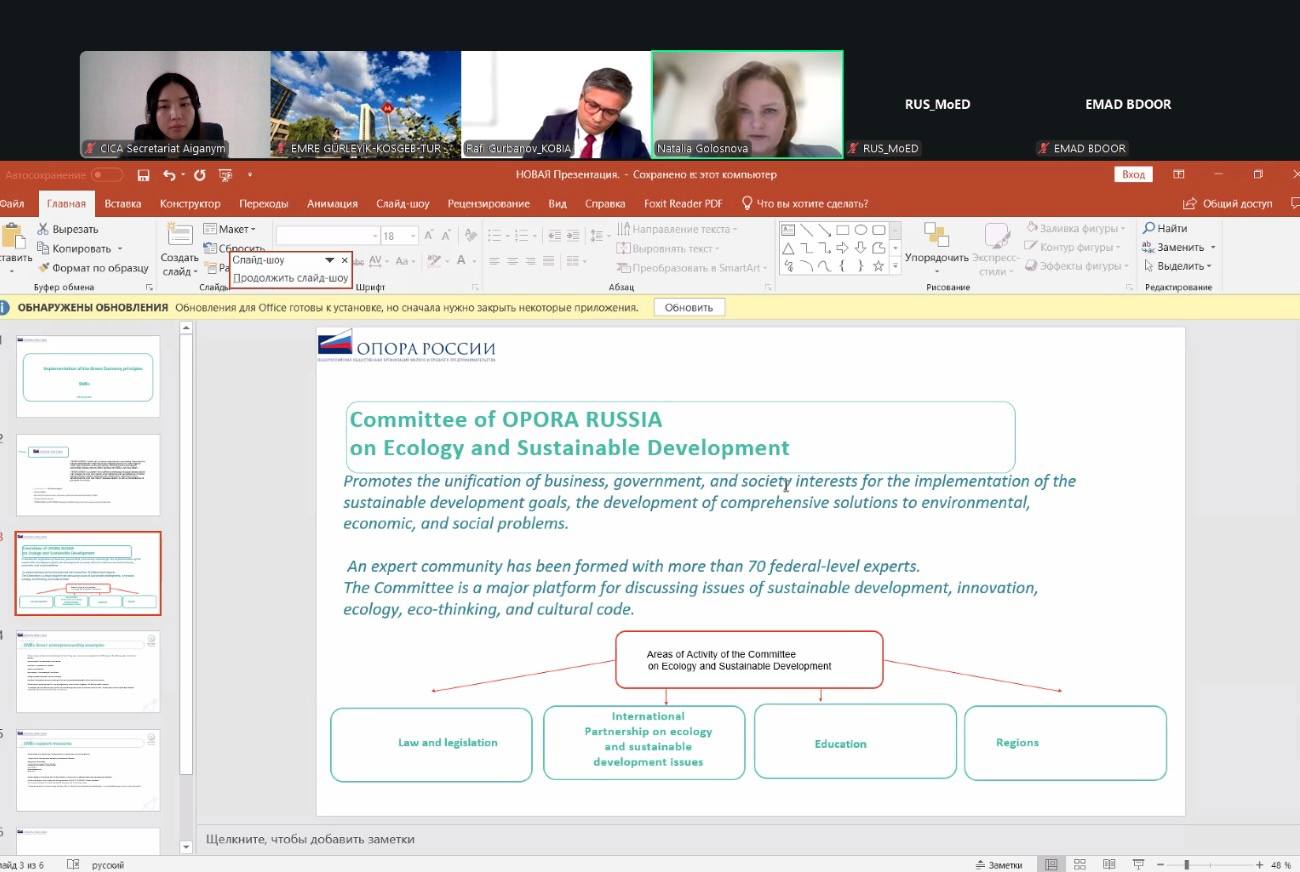Switch to the Анимация ribbon tab
The height and width of the screenshot is (872, 1300).
pos(332,203)
